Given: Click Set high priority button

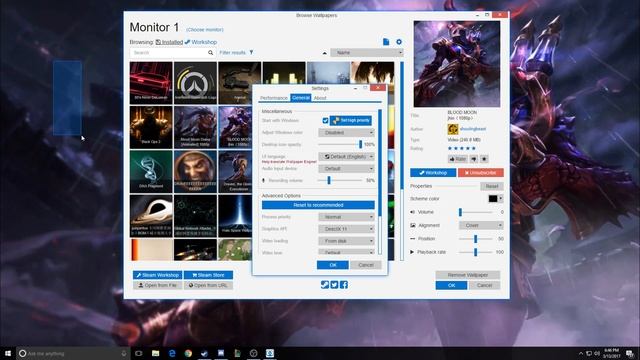Looking at the screenshot, I should (351, 120).
